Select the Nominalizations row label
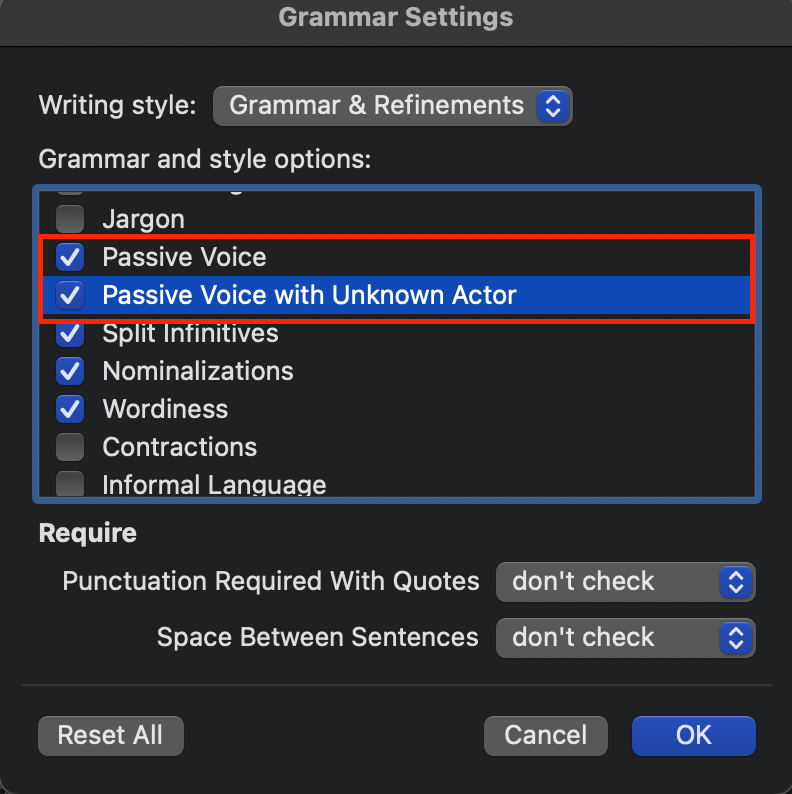This screenshot has width=792, height=794. (198, 371)
